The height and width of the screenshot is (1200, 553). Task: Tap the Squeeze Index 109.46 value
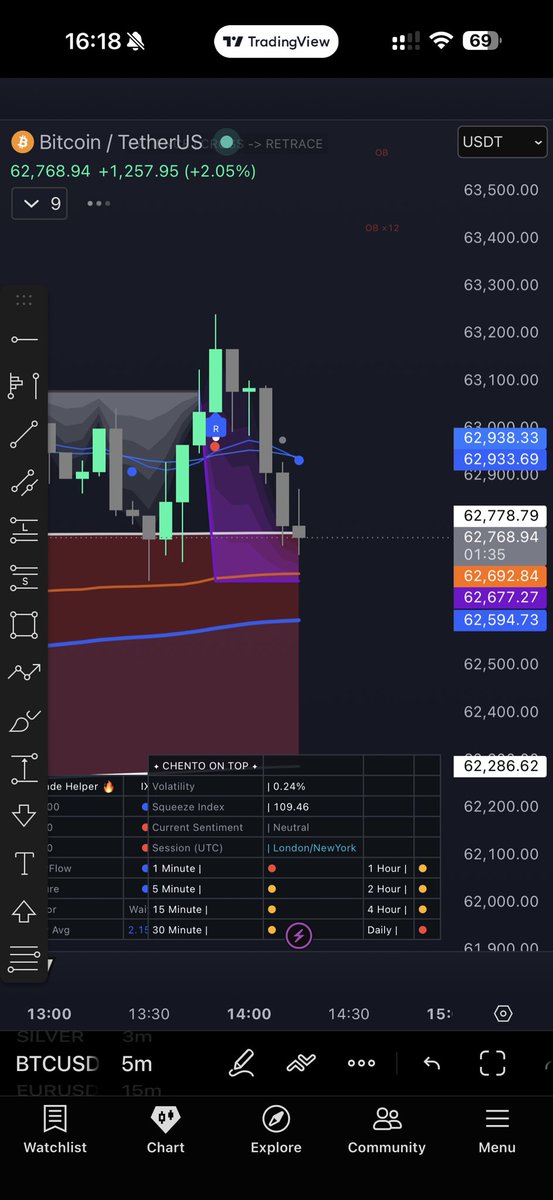coord(289,807)
